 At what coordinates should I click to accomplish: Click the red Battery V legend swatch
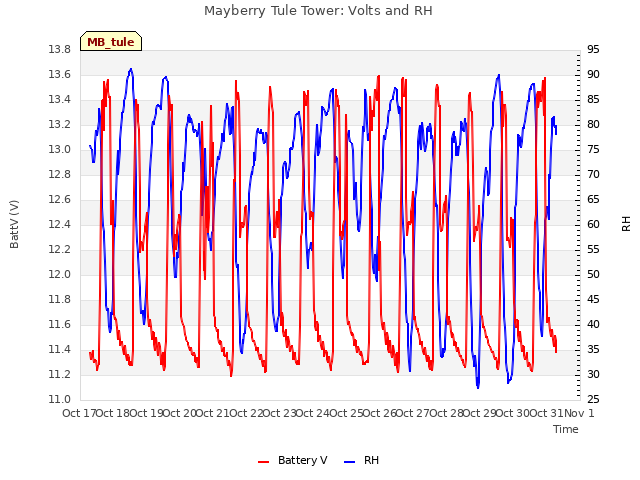coord(264,462)
